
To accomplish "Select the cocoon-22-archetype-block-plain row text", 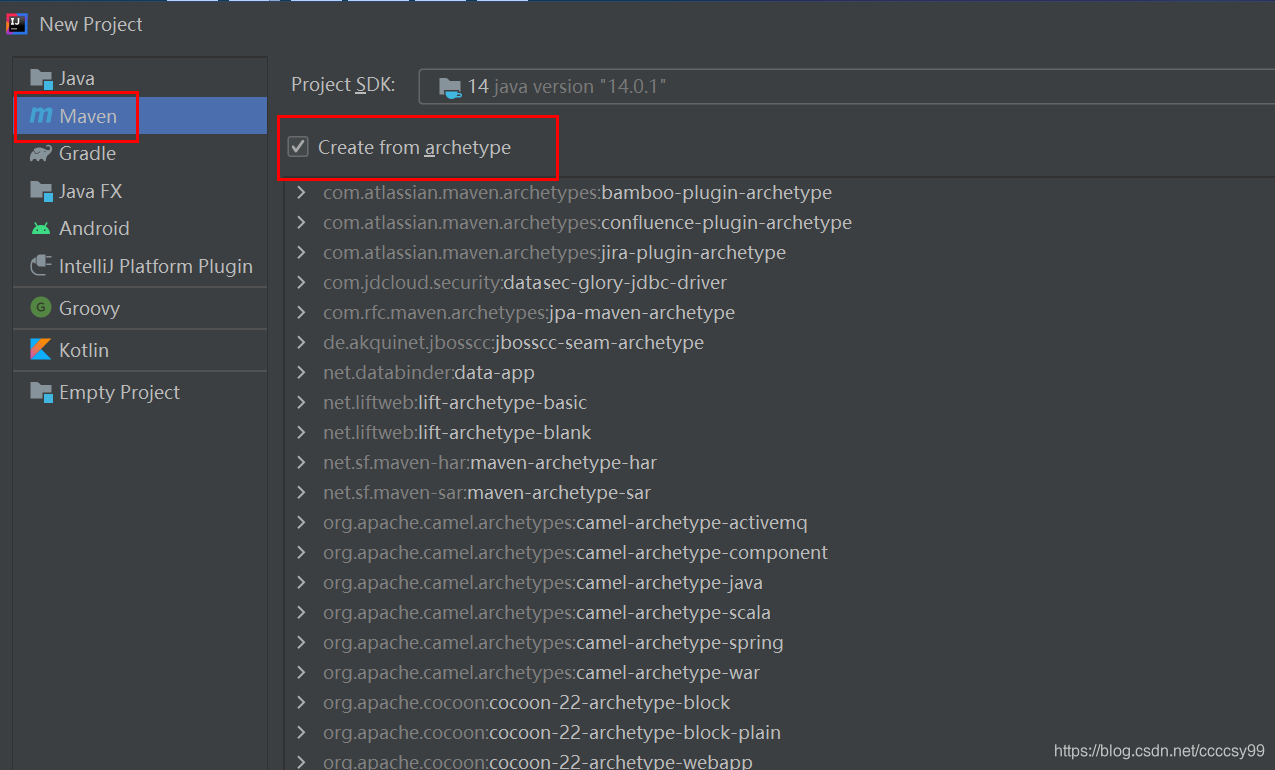I will pos(552,733).
